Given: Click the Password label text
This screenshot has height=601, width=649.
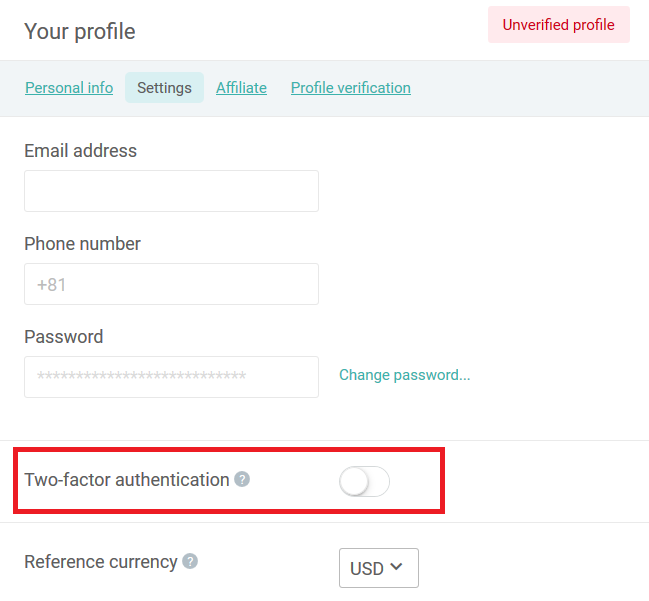Looking at the screenshot, I should pyautogui.click(x=63, y=337).
